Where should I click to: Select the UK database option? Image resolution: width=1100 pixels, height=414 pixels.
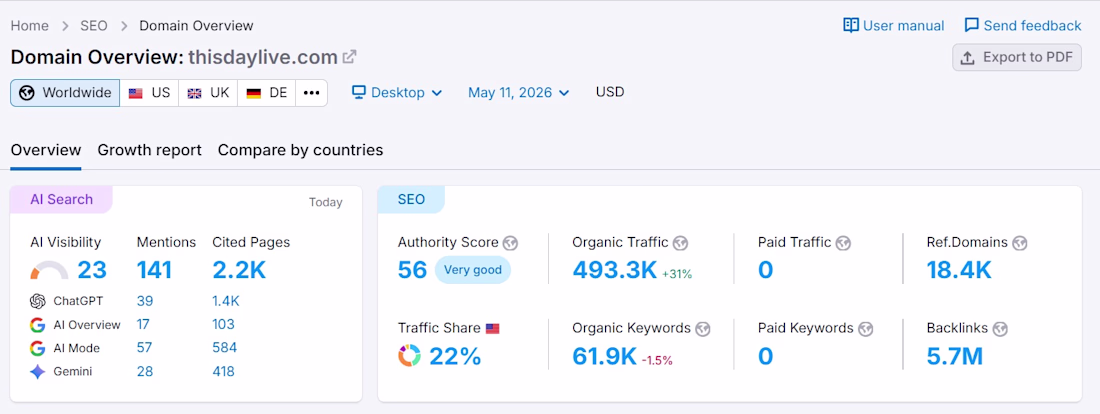208,93
